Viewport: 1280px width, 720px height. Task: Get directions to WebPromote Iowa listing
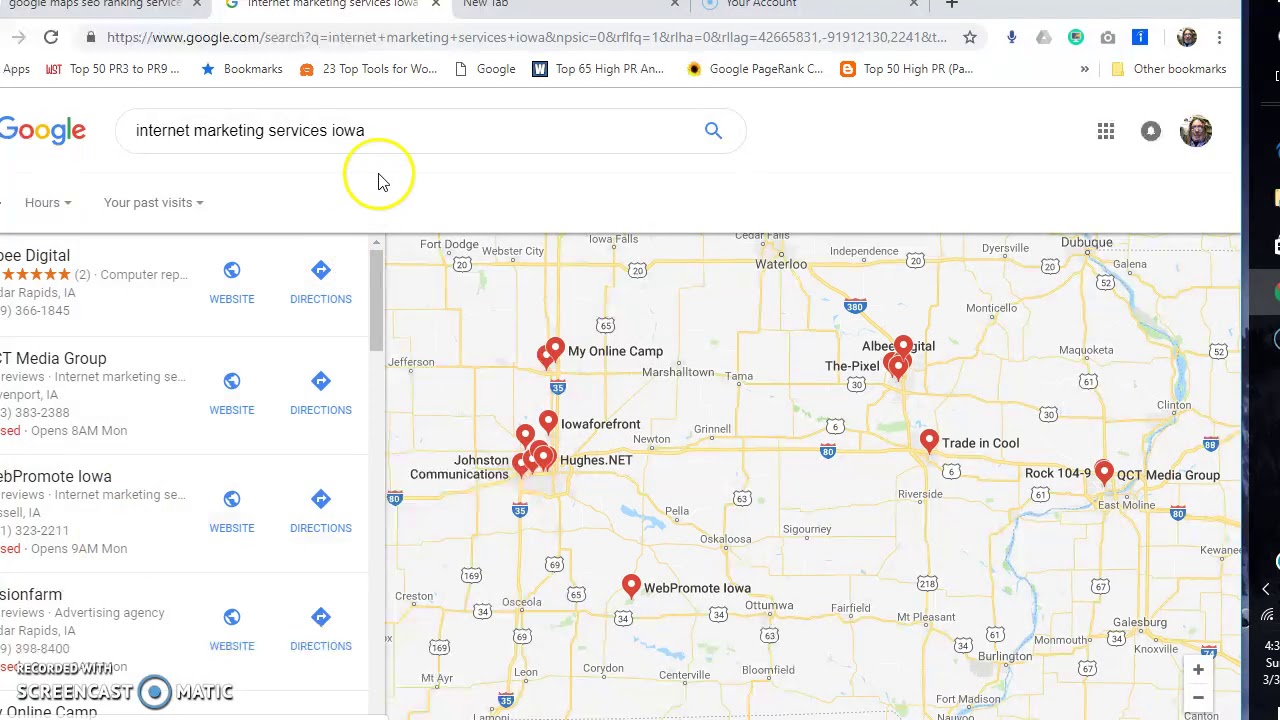(x=321, y=511)
